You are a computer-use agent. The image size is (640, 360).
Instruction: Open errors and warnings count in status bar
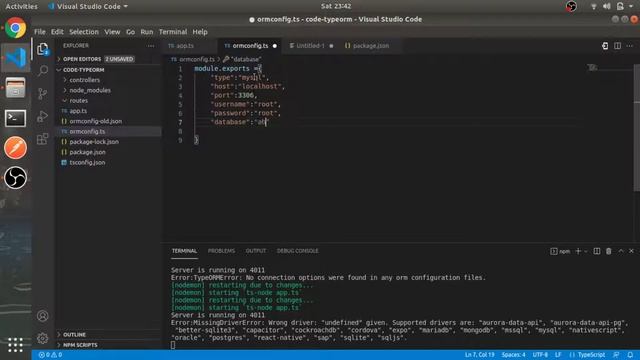50,355
